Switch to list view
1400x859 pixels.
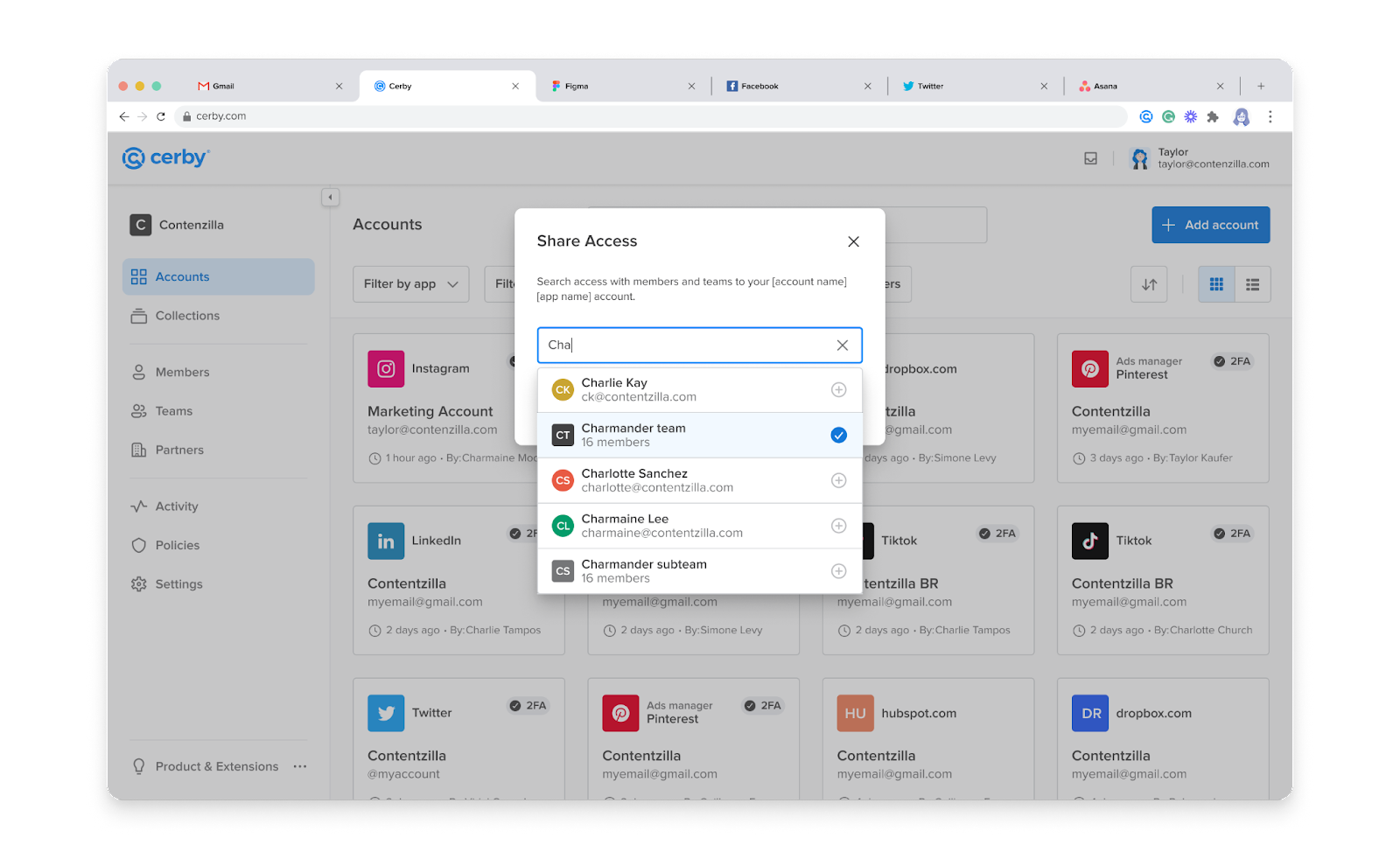click(x=1252, y=284)
